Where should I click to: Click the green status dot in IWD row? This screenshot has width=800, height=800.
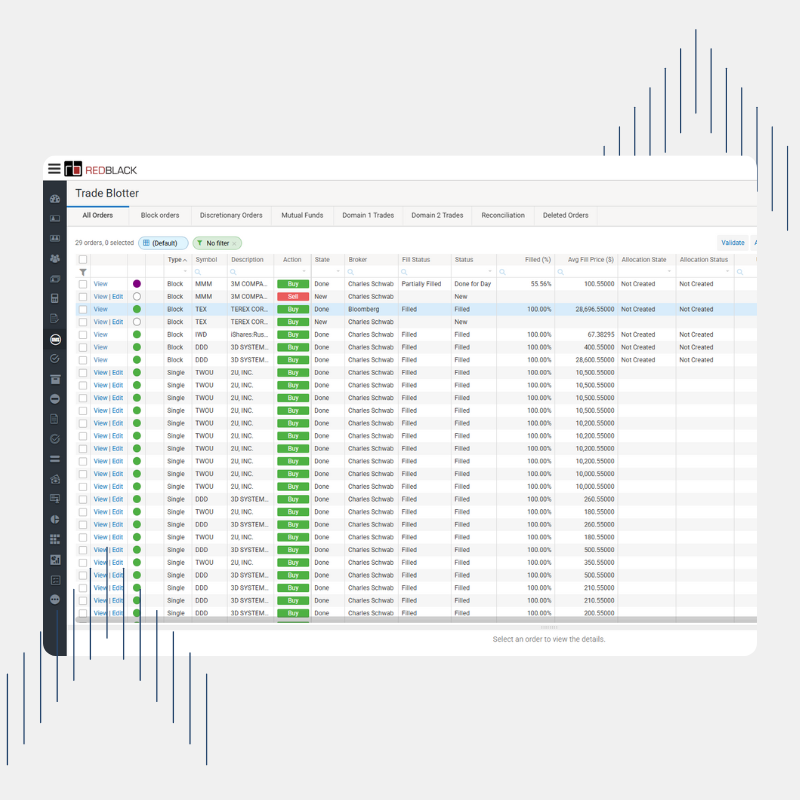(137, 335)
